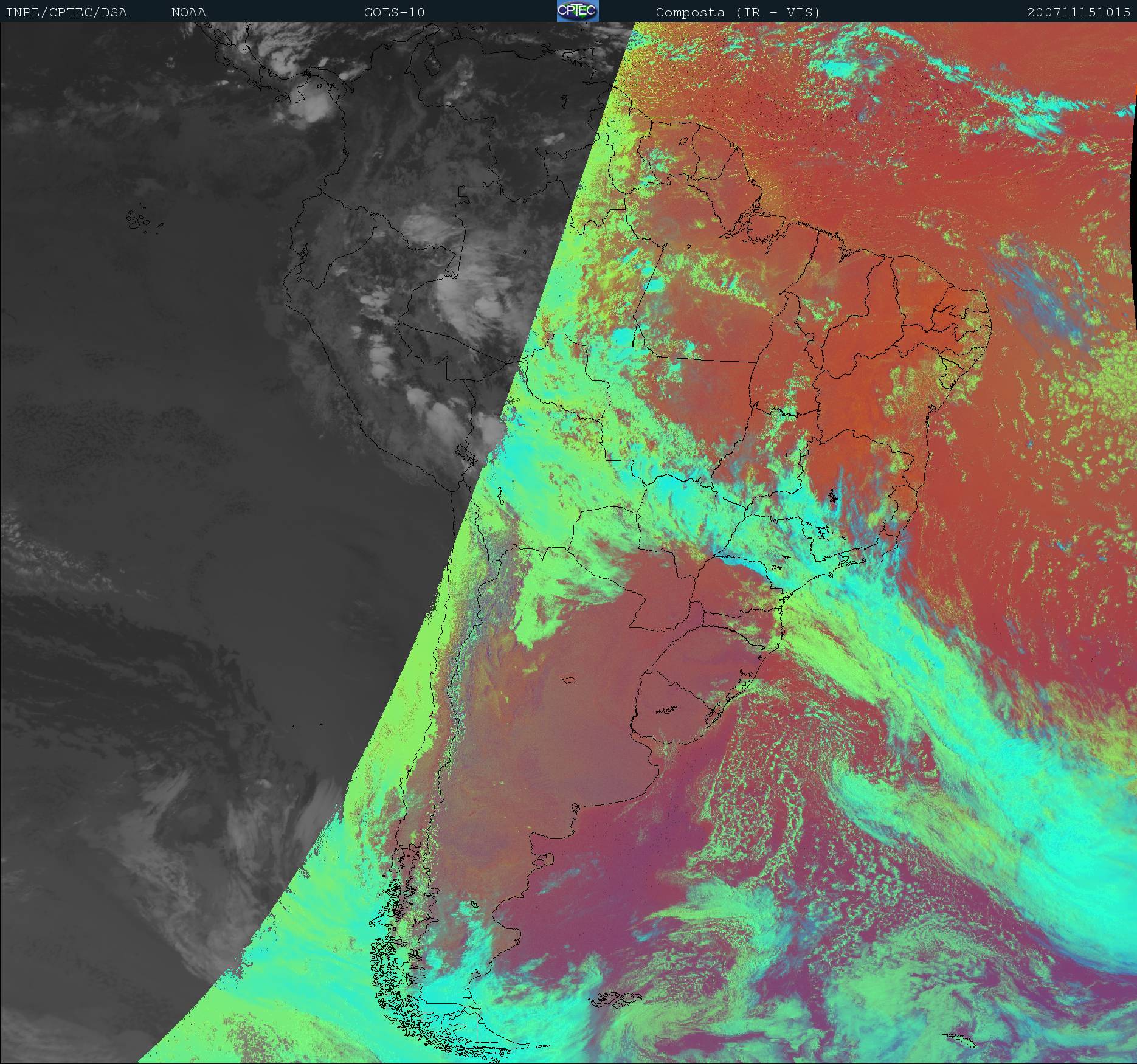1137x1064 pixels.
Task: Select the INPE/CPTEC/DSA header text
Action: coord(66,13)
